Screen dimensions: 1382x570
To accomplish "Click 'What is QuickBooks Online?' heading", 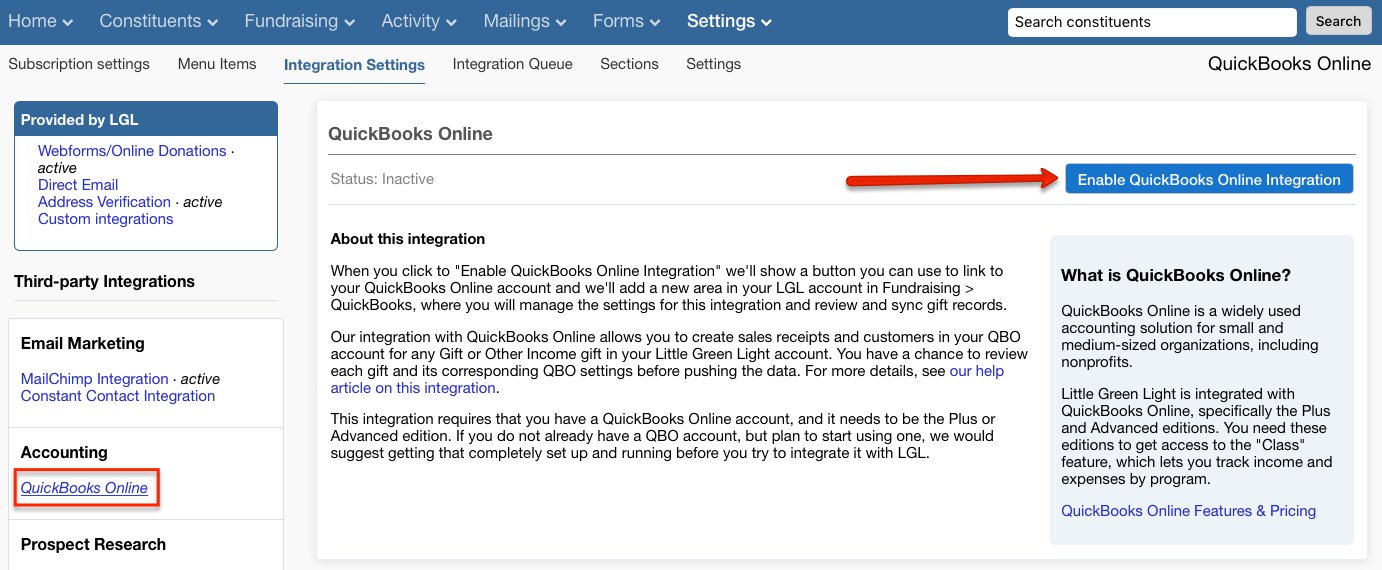I will pyautogui.click(x=1176, y=275).
